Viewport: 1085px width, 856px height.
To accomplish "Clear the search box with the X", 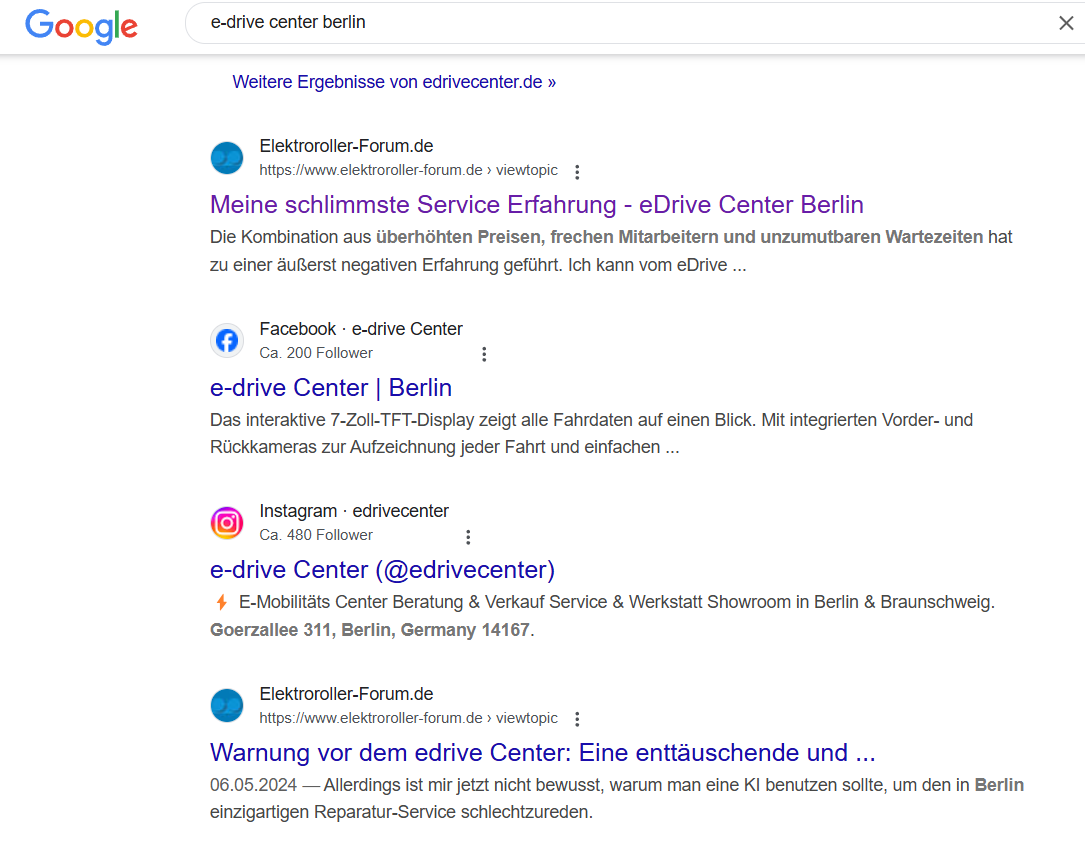I will [x=1066, y=23].
